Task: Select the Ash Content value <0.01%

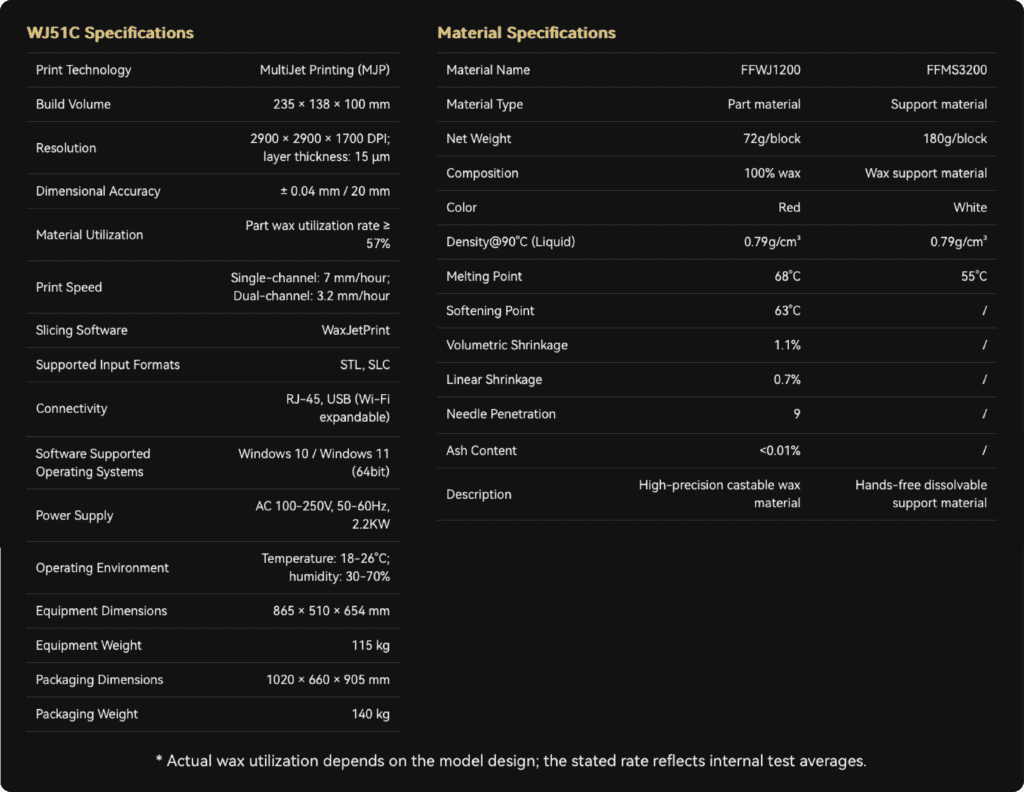Action: click(x=779, y=451)
